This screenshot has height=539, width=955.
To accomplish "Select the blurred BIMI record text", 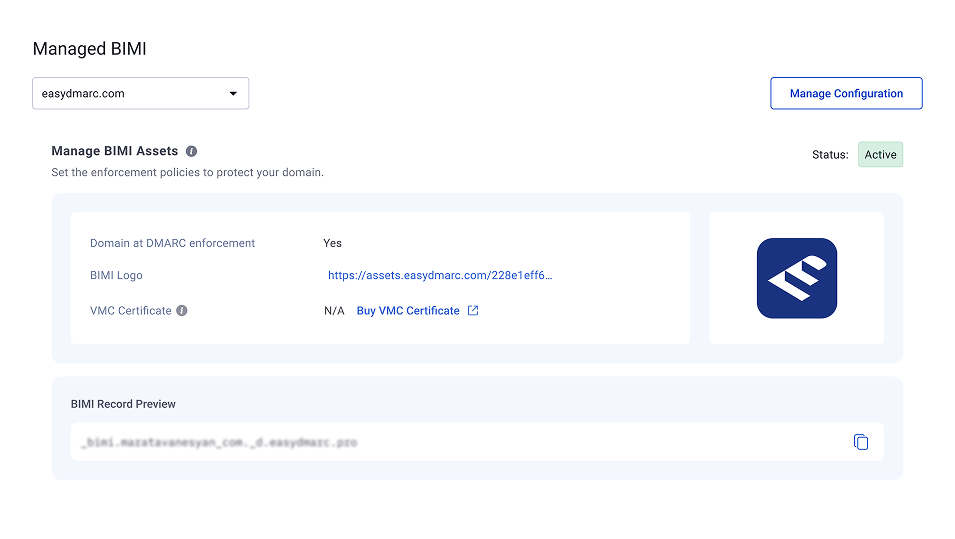I will (219, 442).
